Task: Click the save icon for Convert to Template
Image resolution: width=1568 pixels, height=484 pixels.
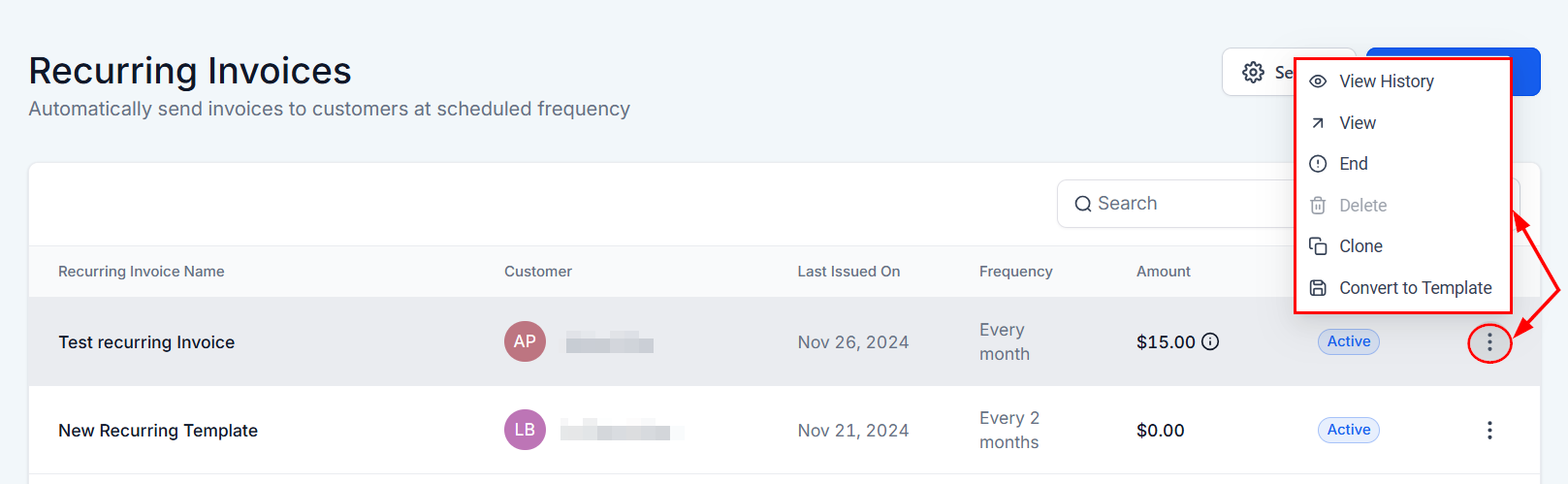Action: tap(1318, 288)
